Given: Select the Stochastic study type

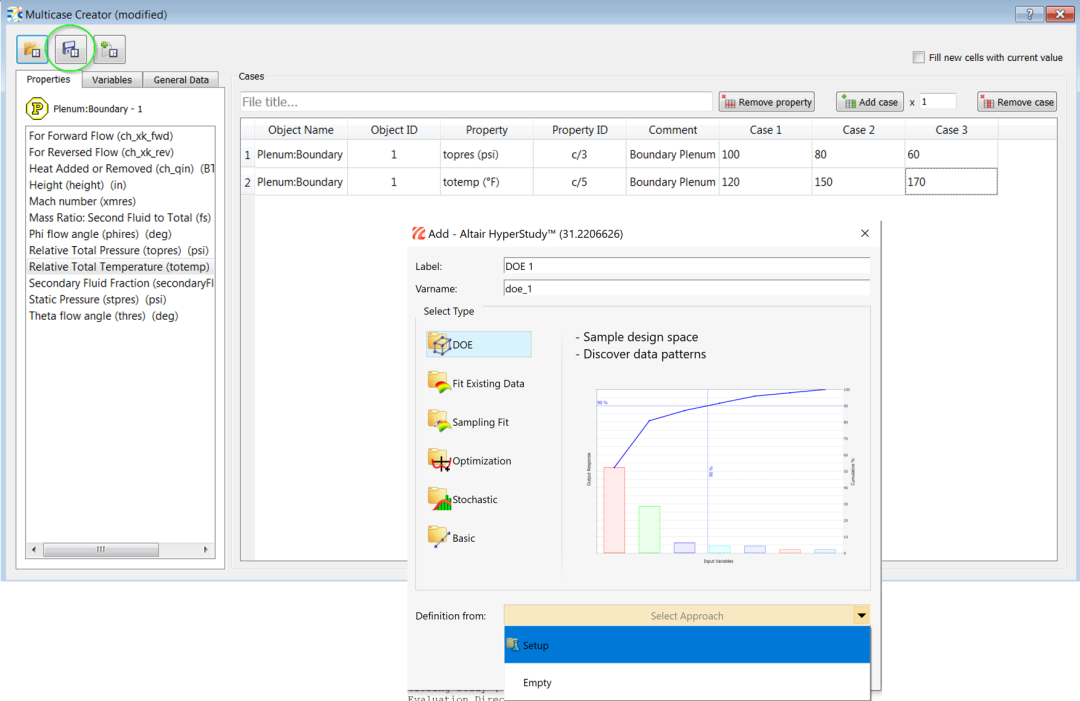Looking at the screenshot, I should [x=463, y=499].
